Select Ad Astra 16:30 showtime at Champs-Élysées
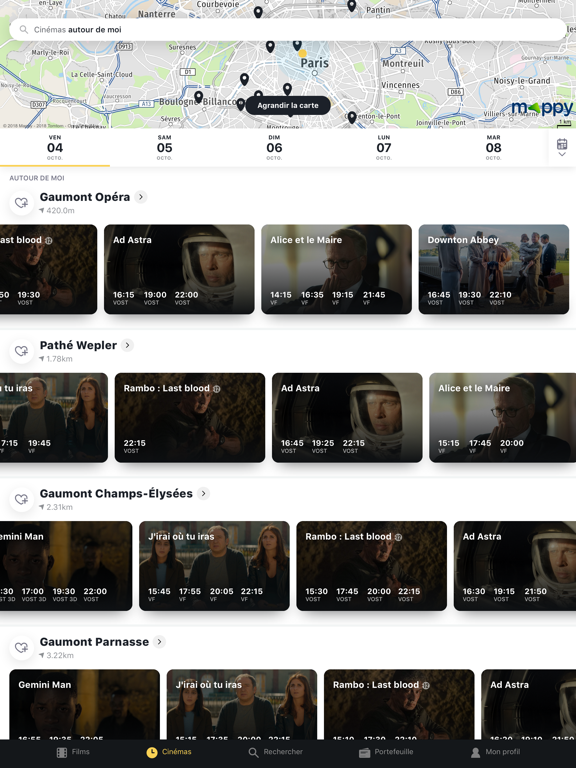Viewport: 576px width, 768px height. [474, 594]
